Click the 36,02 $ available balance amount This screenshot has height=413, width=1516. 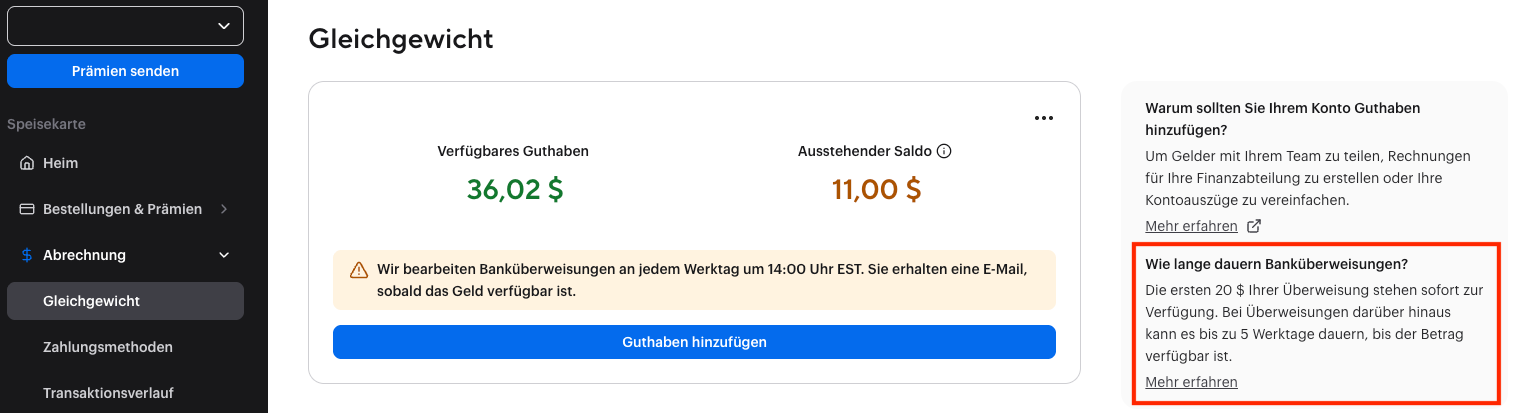click(x=514, y=189)
